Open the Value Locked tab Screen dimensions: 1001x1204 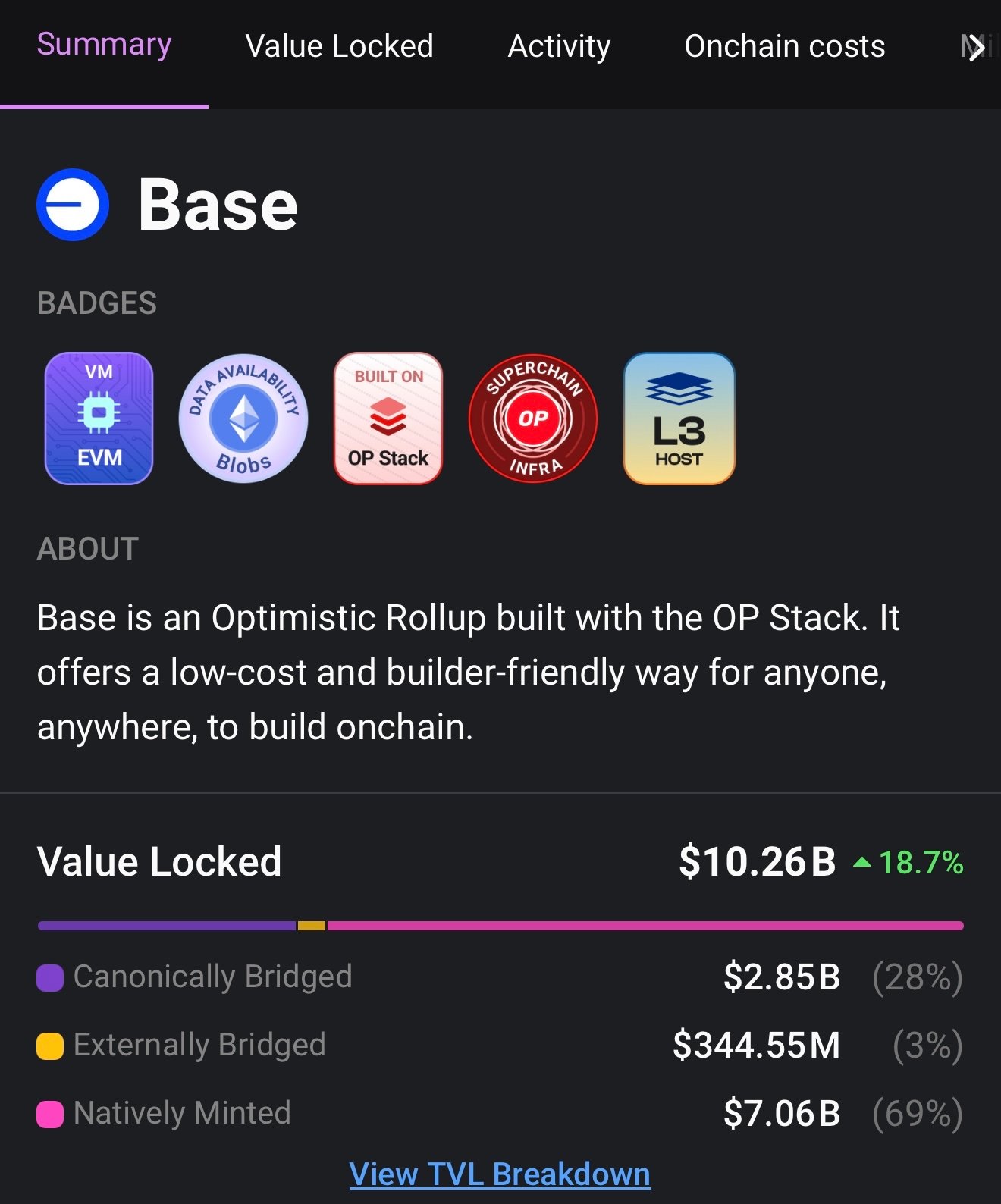point(339,46)
